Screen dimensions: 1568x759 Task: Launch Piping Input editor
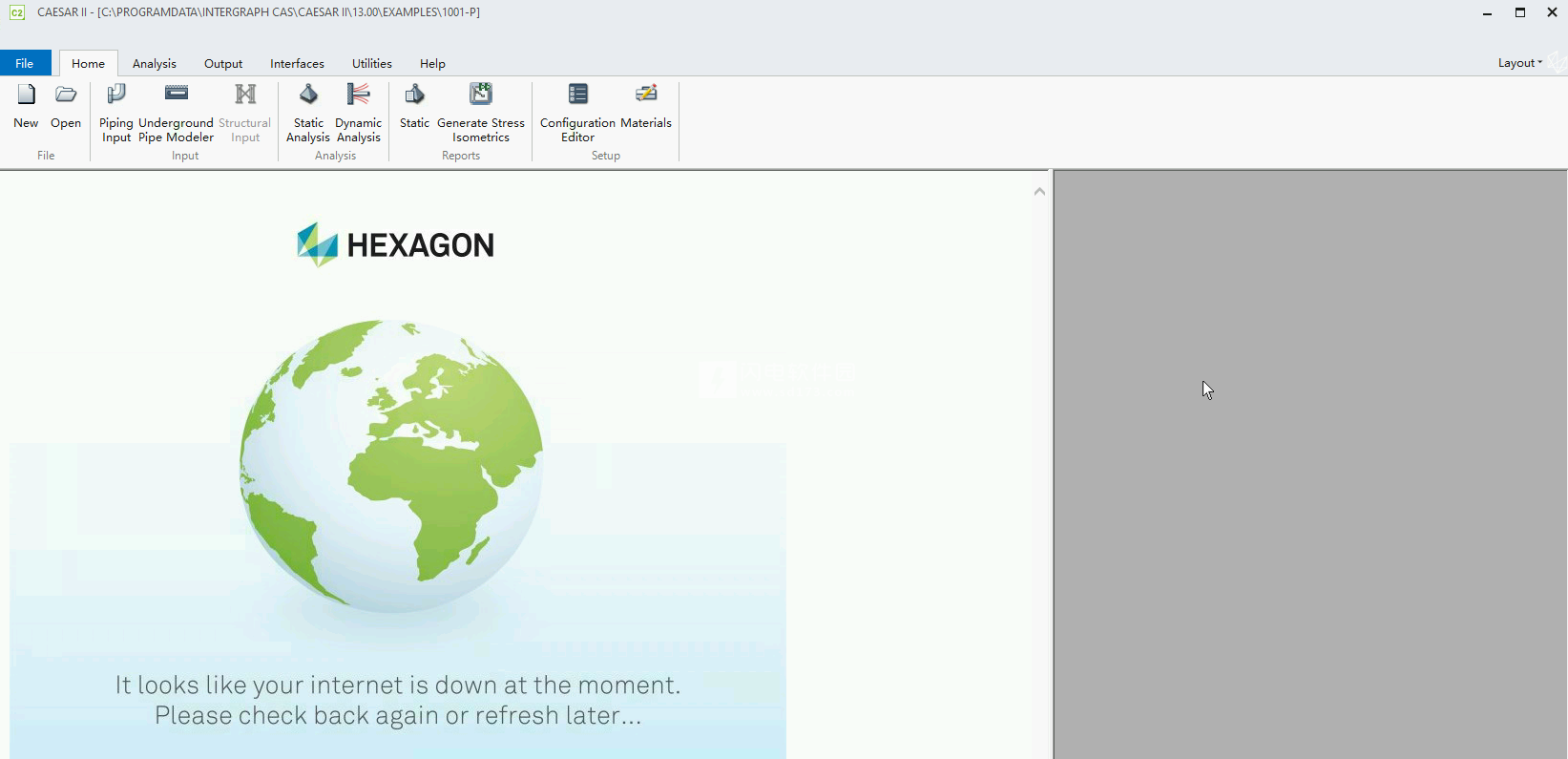point(116,113)
